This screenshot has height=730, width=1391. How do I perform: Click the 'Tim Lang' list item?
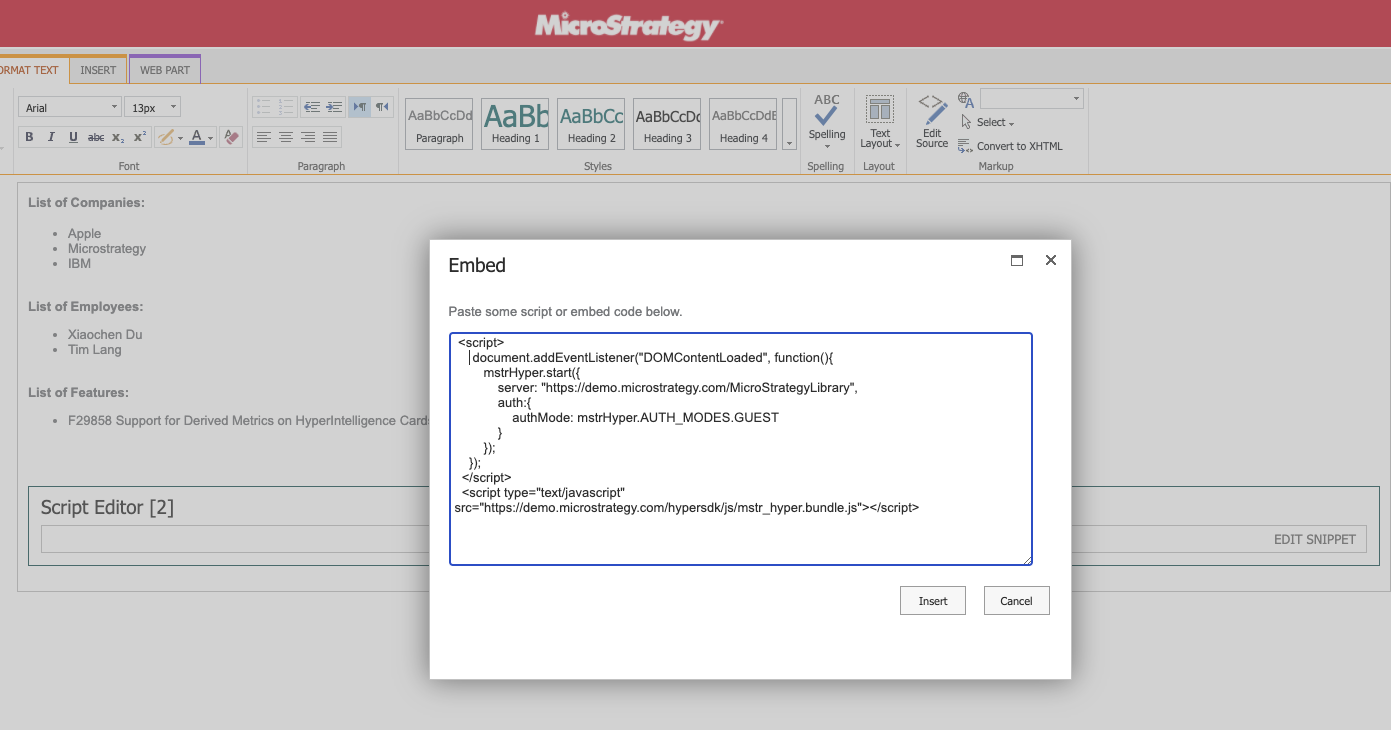pos(95,350)
